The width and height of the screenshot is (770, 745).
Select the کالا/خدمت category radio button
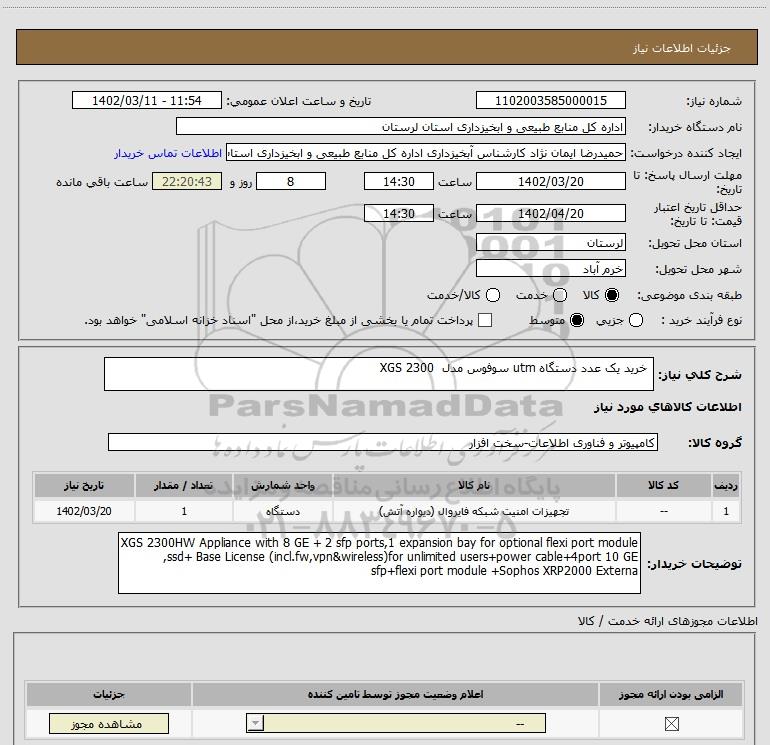tap(493, 295)
